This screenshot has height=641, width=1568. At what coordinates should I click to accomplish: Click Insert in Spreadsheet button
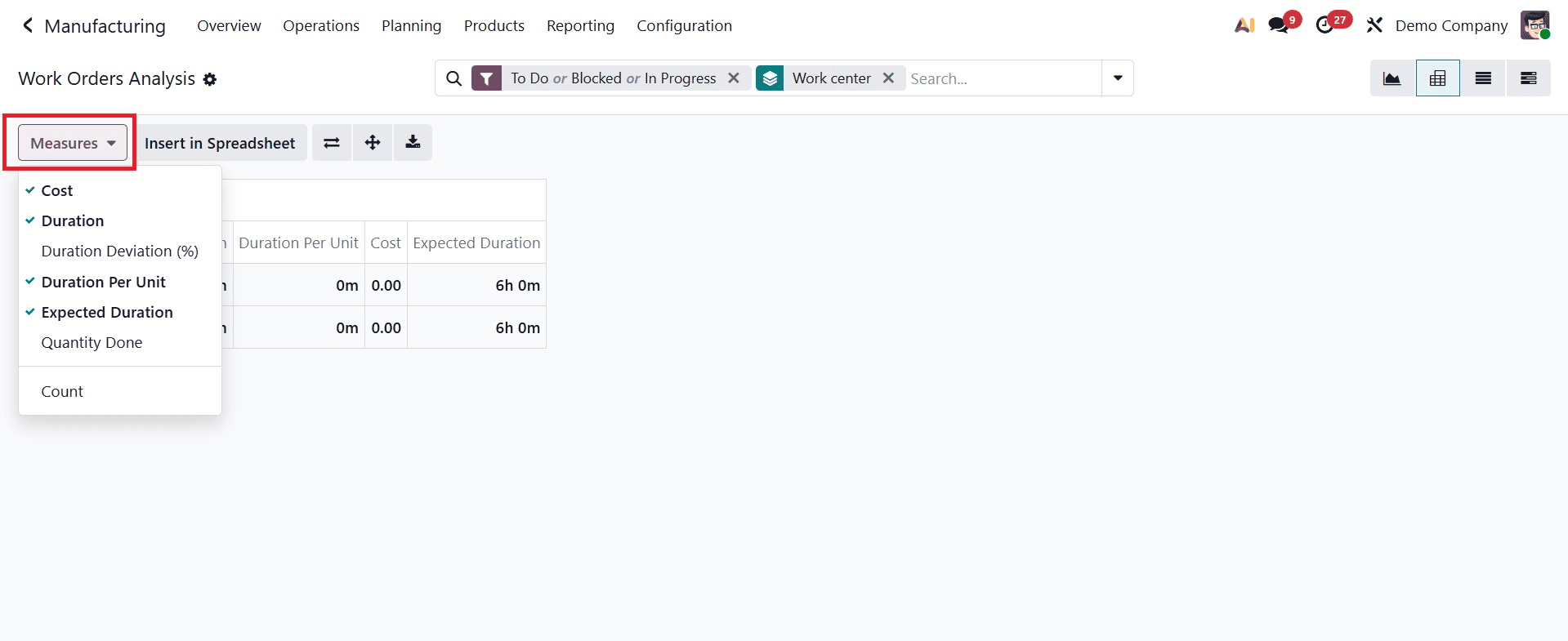tap(220, 143)
